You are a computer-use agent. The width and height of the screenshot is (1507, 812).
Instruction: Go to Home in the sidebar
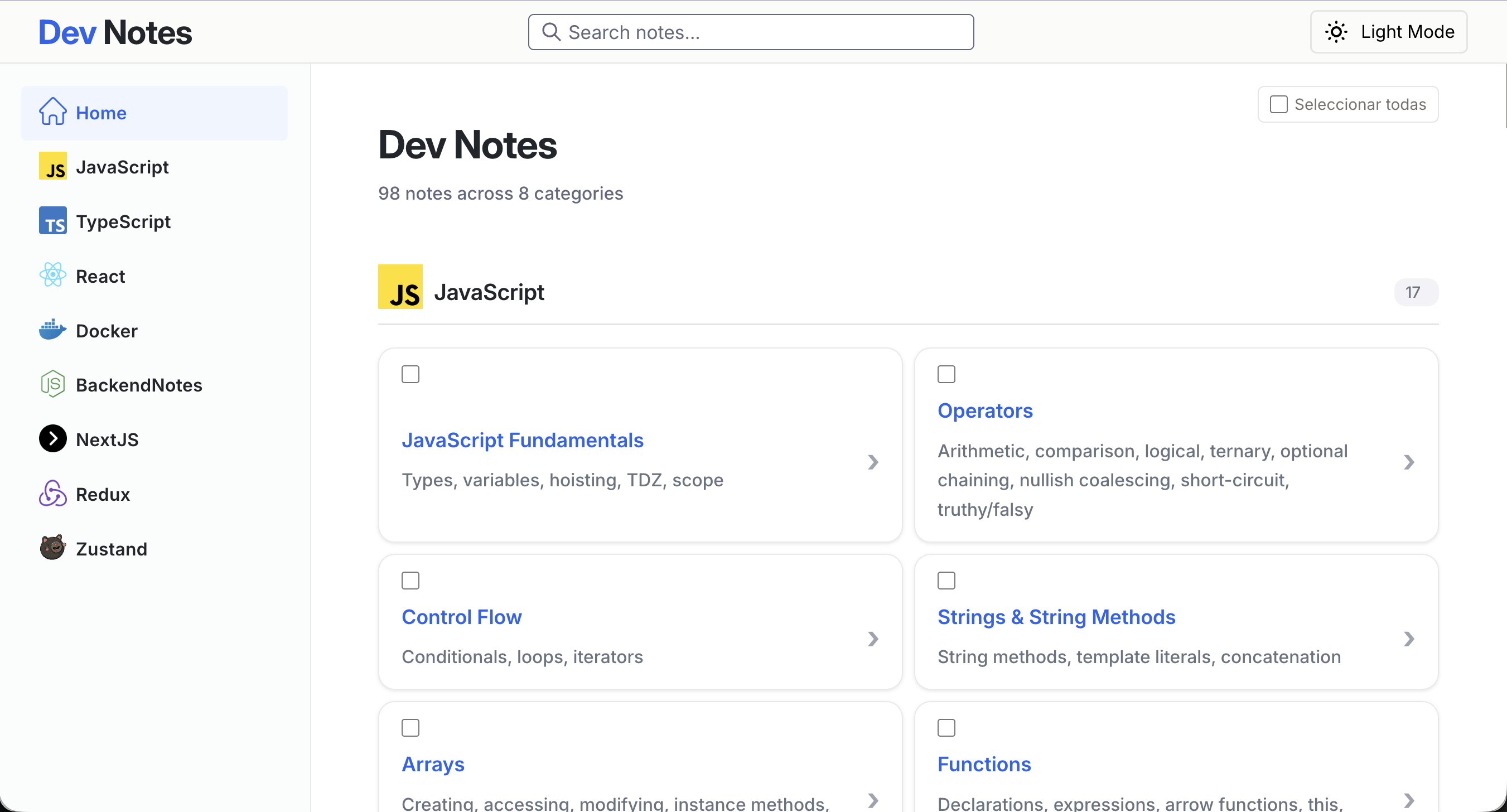[154, 113]
